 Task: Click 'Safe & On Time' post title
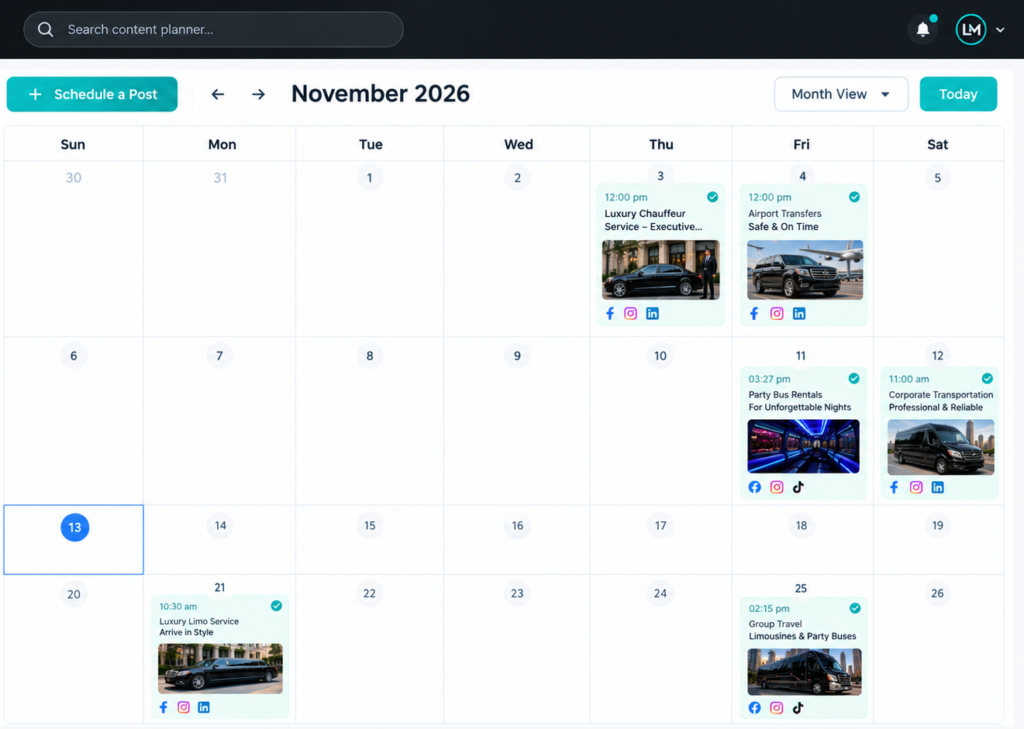coord(783,227)
